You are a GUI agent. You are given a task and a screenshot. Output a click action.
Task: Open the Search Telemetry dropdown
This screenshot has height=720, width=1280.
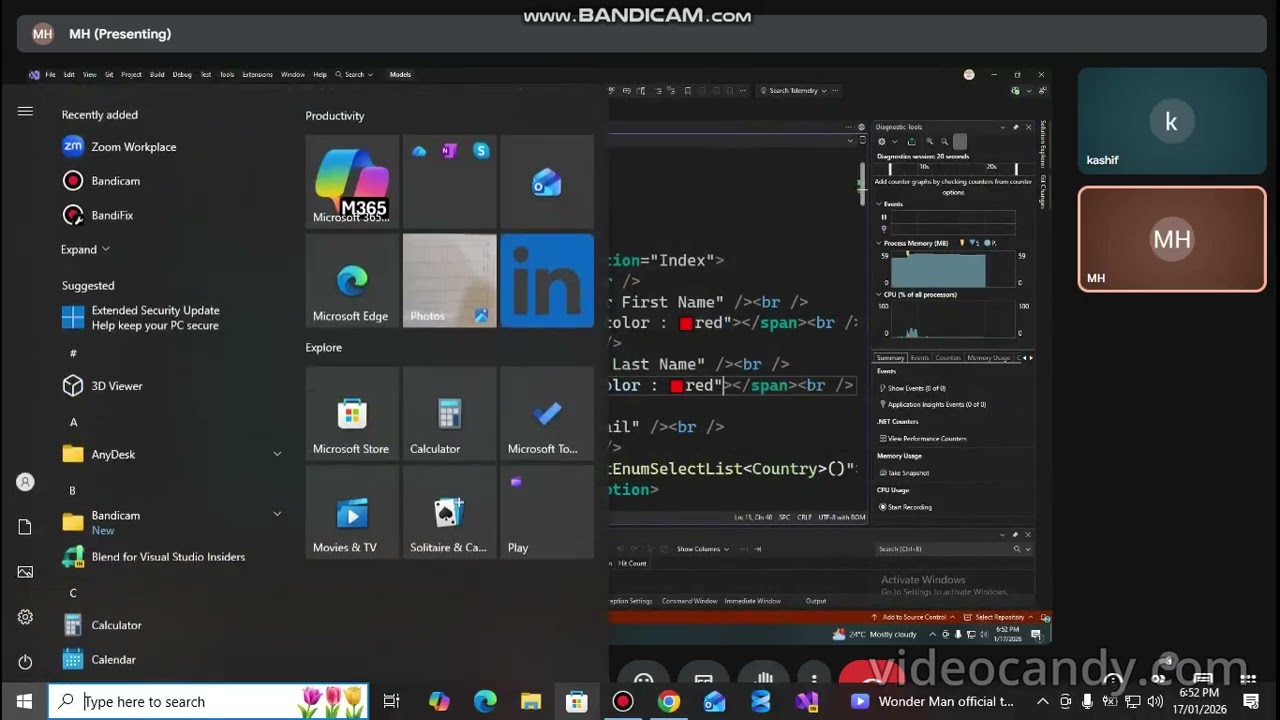click(x=796, y=90)
